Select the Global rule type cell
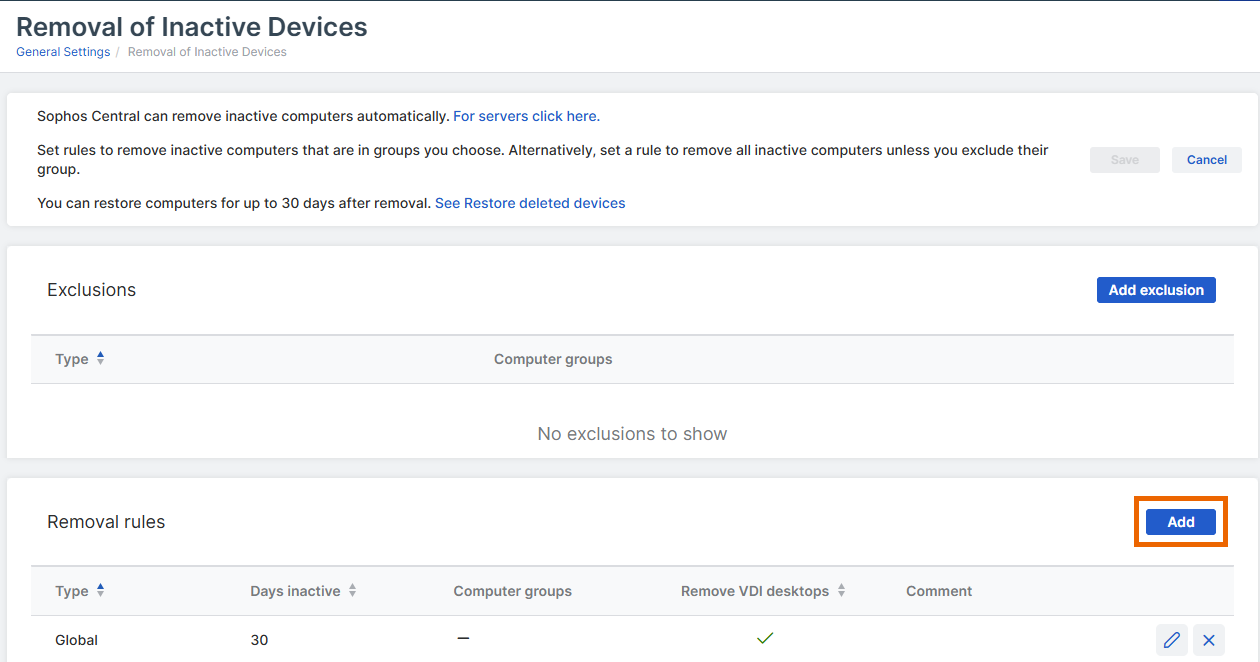 click(x=77, y=640)
